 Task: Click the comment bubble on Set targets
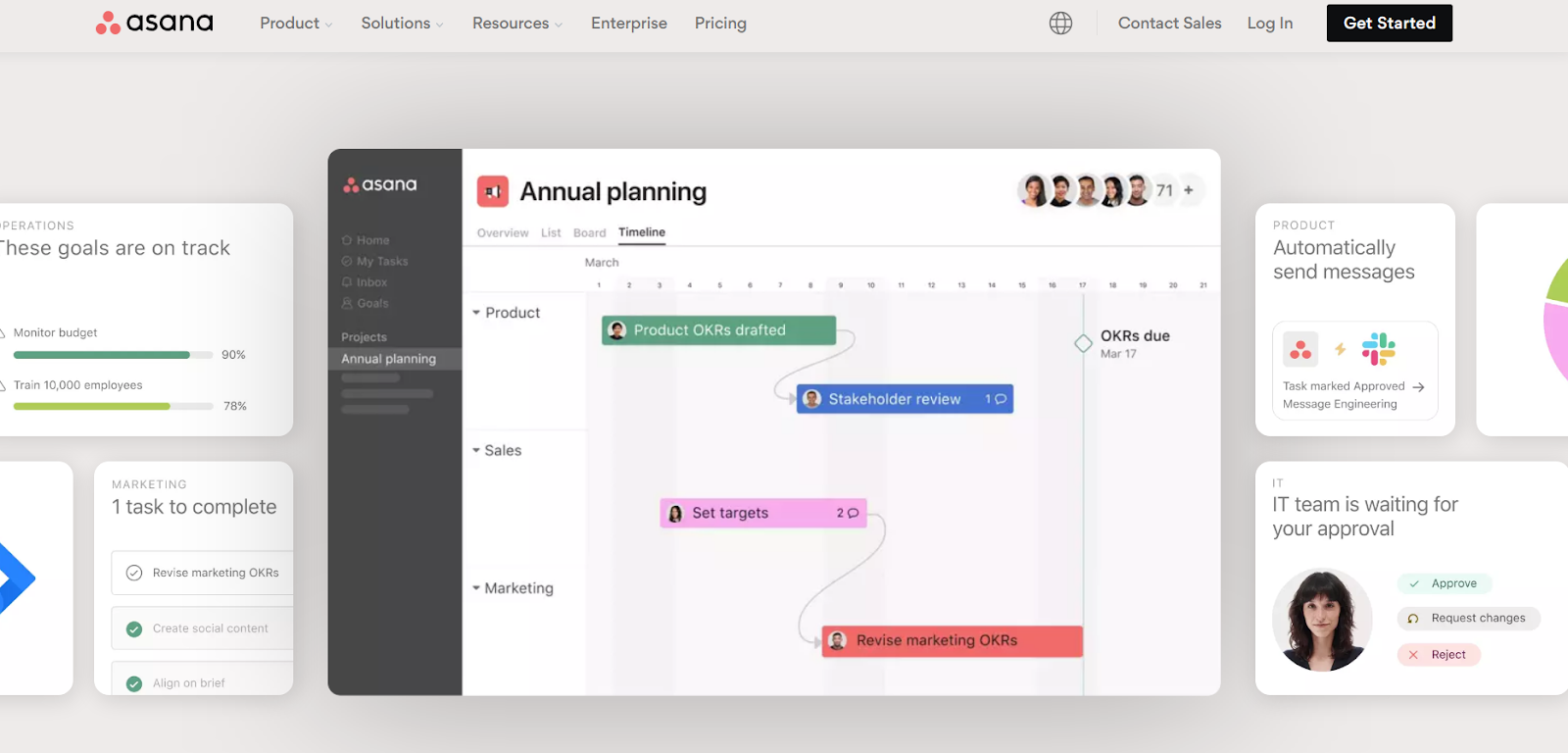pos(853,513)
